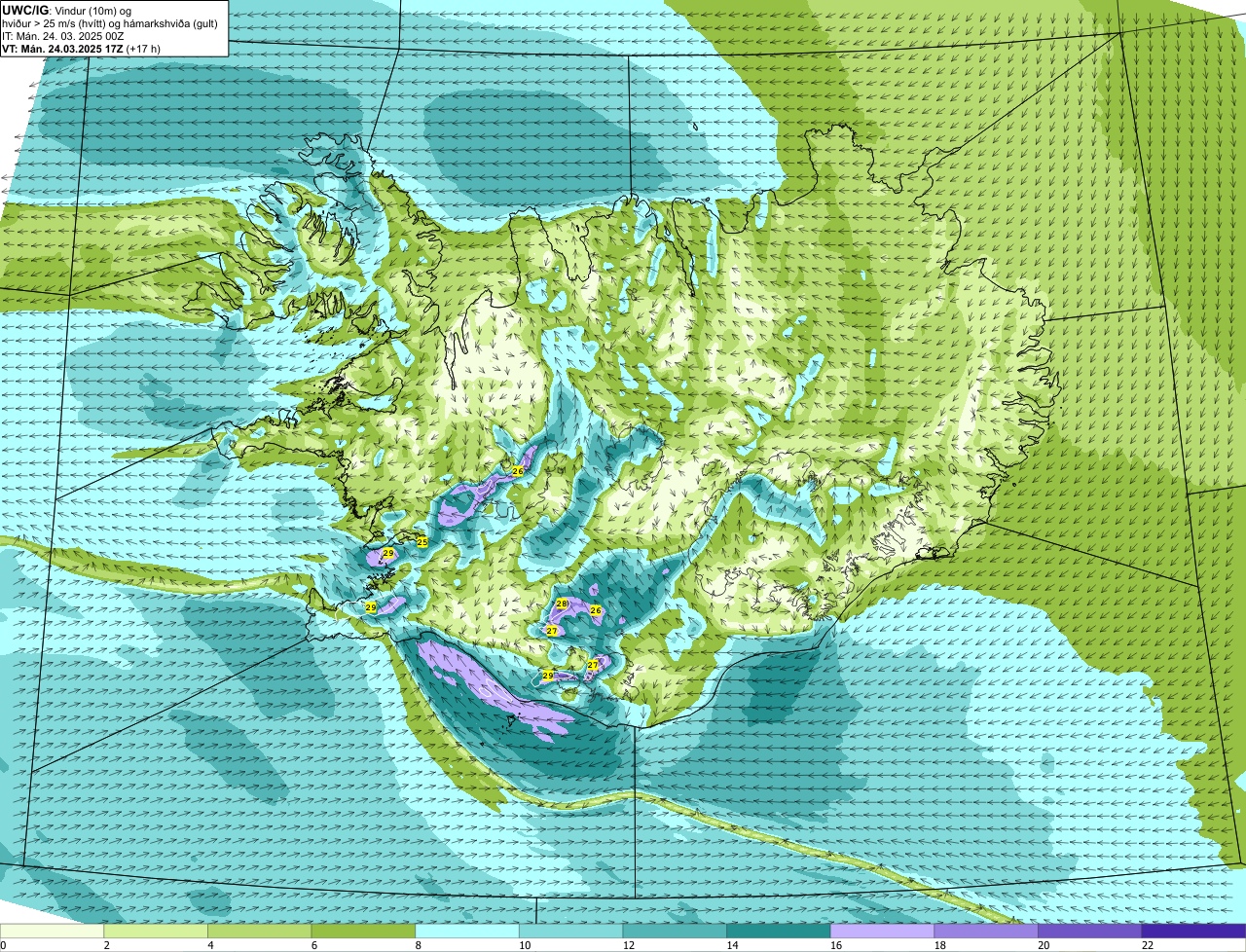This screenshot has height=952, width=1246.
Task: Pick the 4–6 m/s green color swatch
Action: point(259,932)
